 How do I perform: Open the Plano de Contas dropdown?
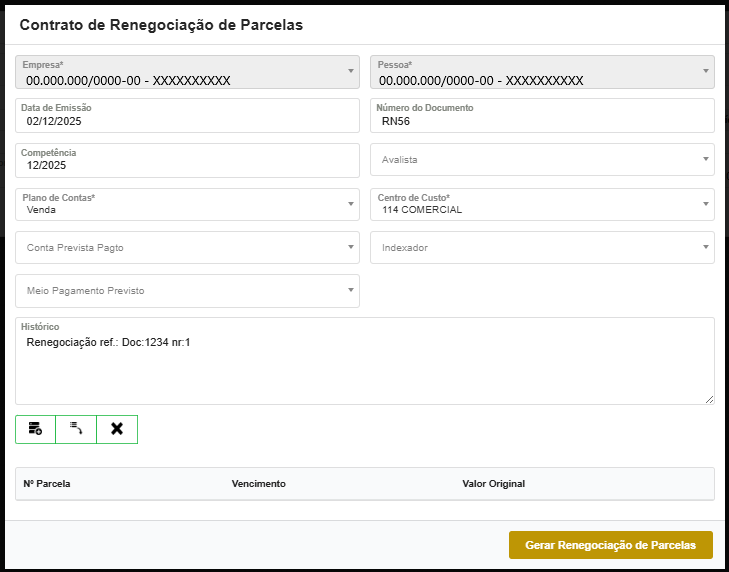pos(187,204)
